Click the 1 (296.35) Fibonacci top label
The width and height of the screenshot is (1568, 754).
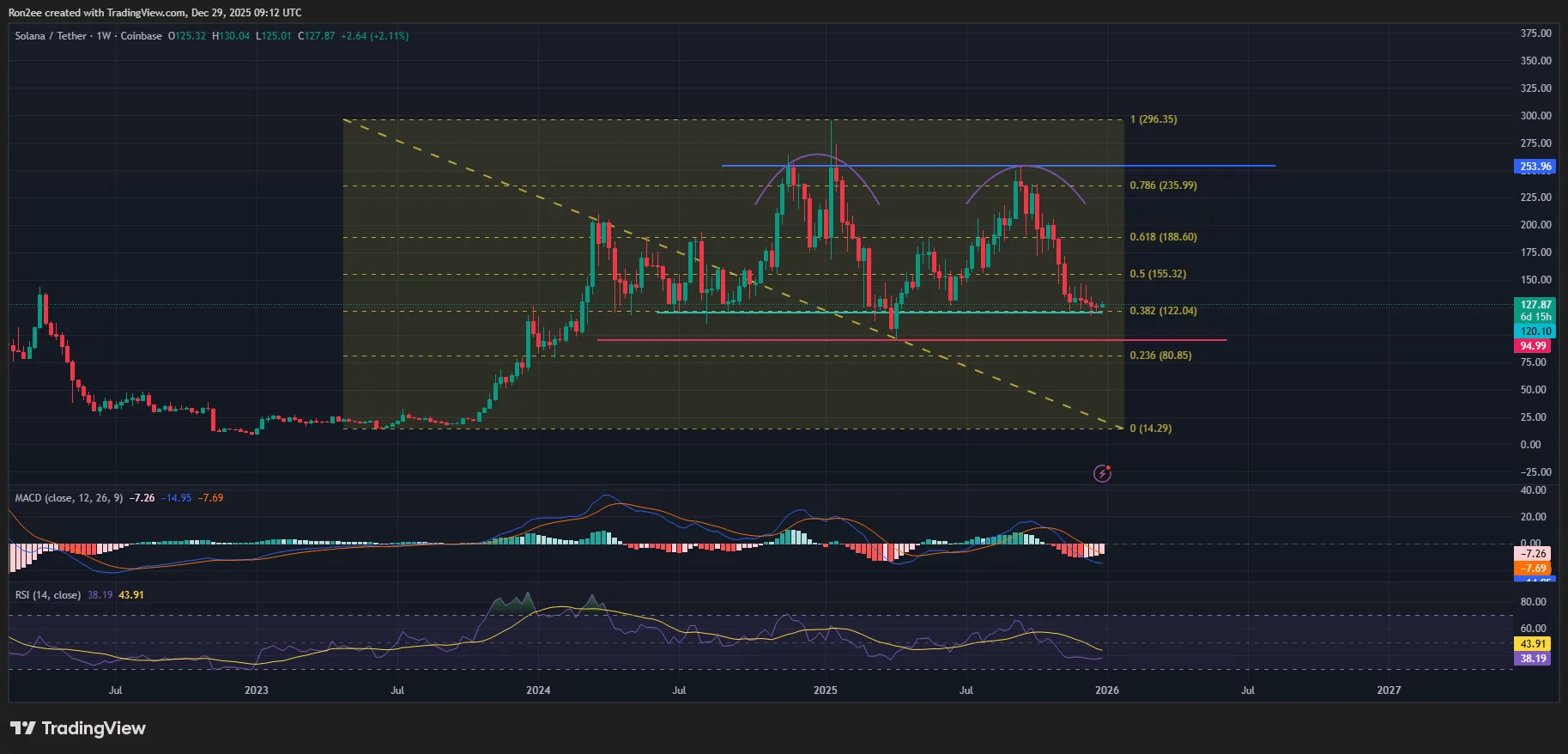tap(1153, 119)
